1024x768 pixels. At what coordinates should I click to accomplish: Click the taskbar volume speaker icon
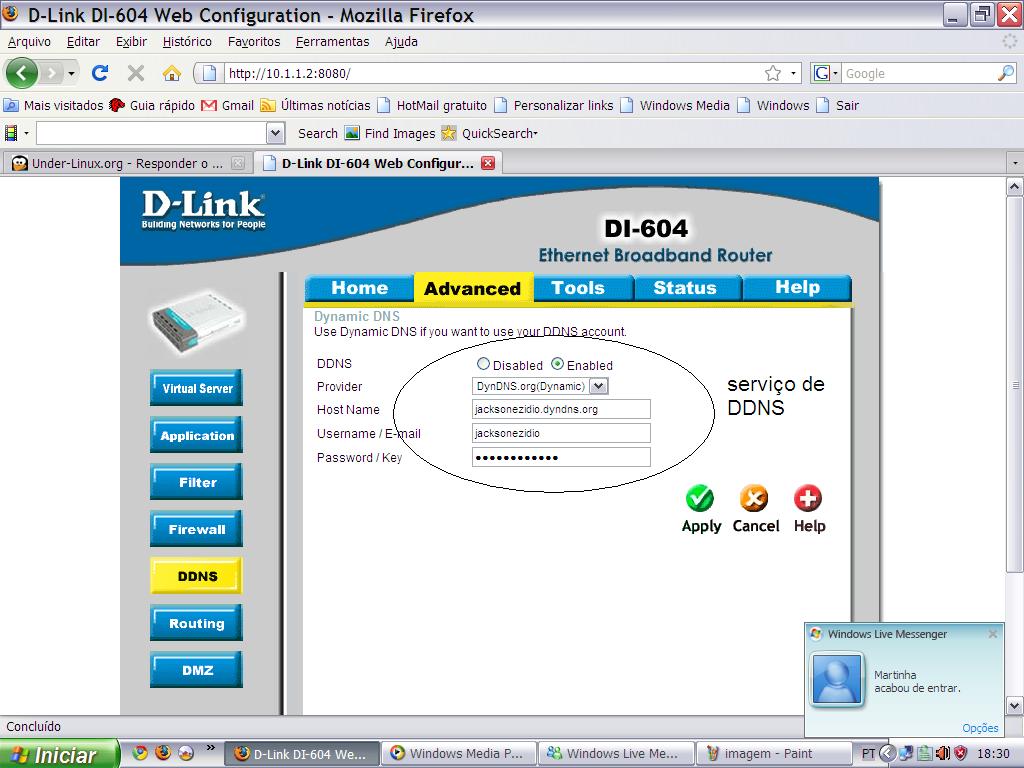[x=942, y=754]
